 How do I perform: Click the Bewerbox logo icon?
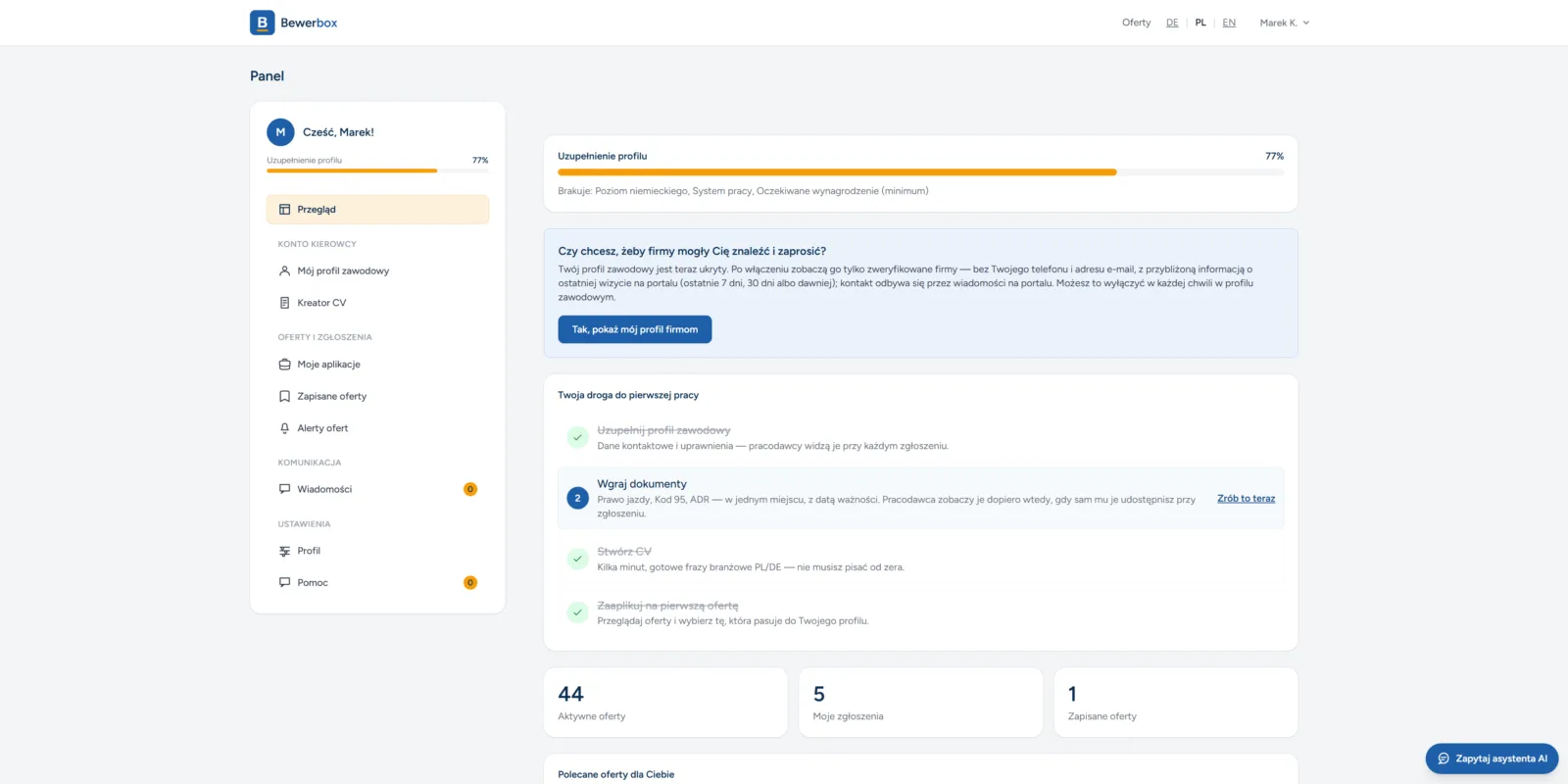tap(262, 23)
